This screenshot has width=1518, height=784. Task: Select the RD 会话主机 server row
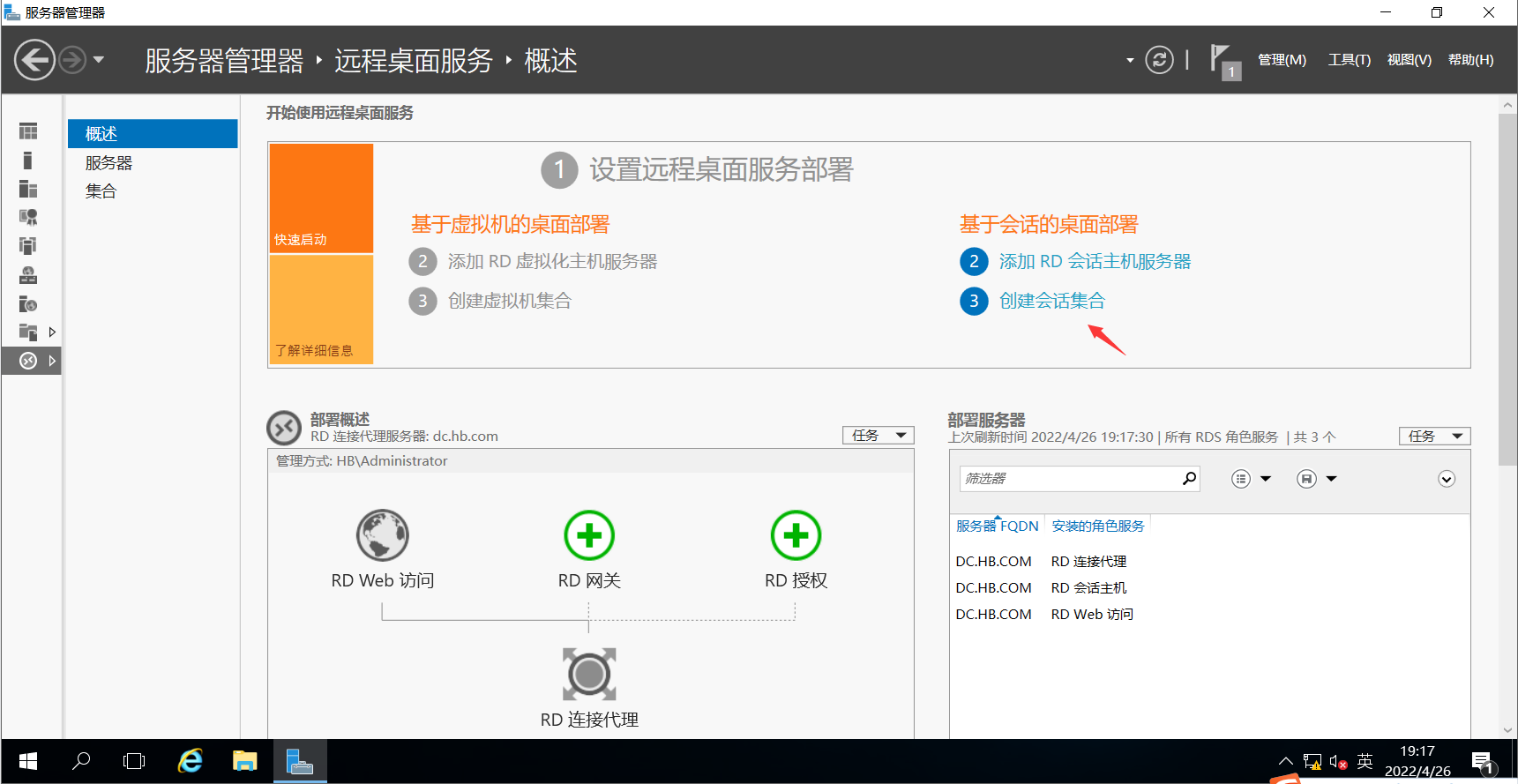tap(1209, 587)
